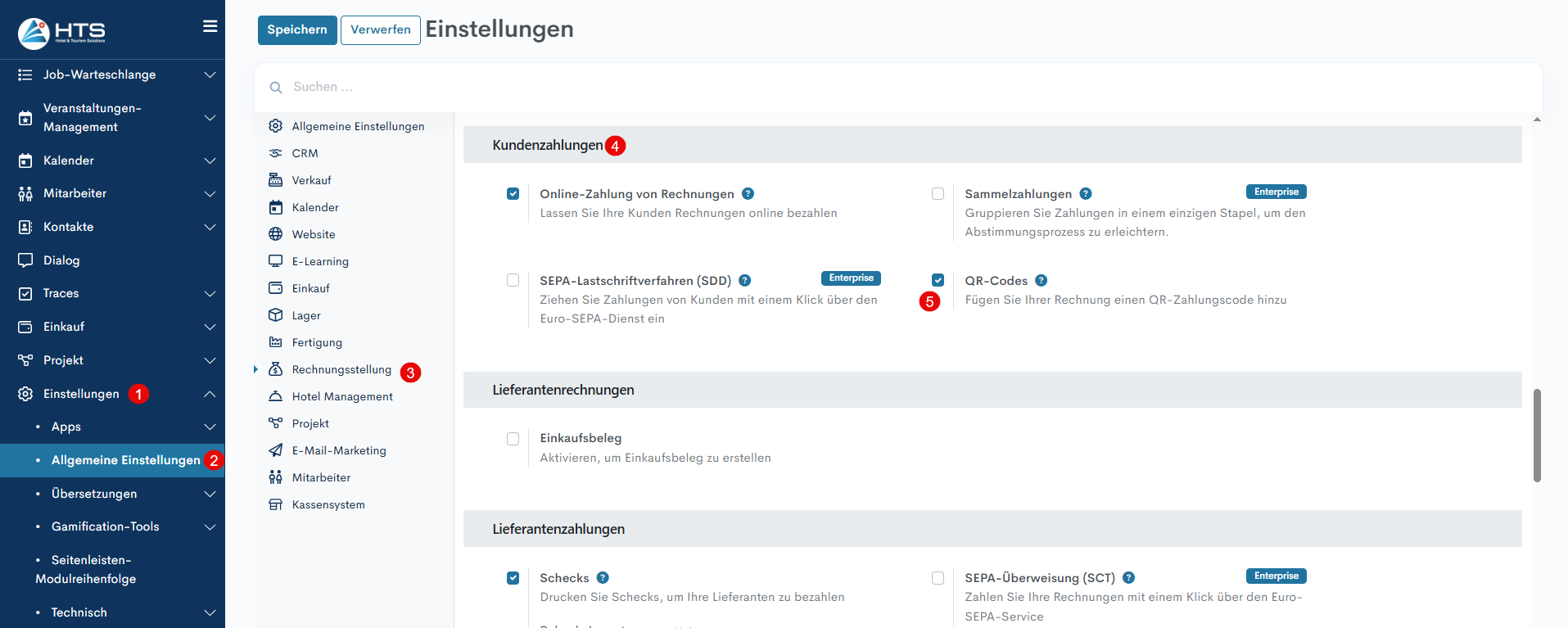Click the Suchen search field
The height and width of the screenshot is (628, 1568).
click(573, 87)
